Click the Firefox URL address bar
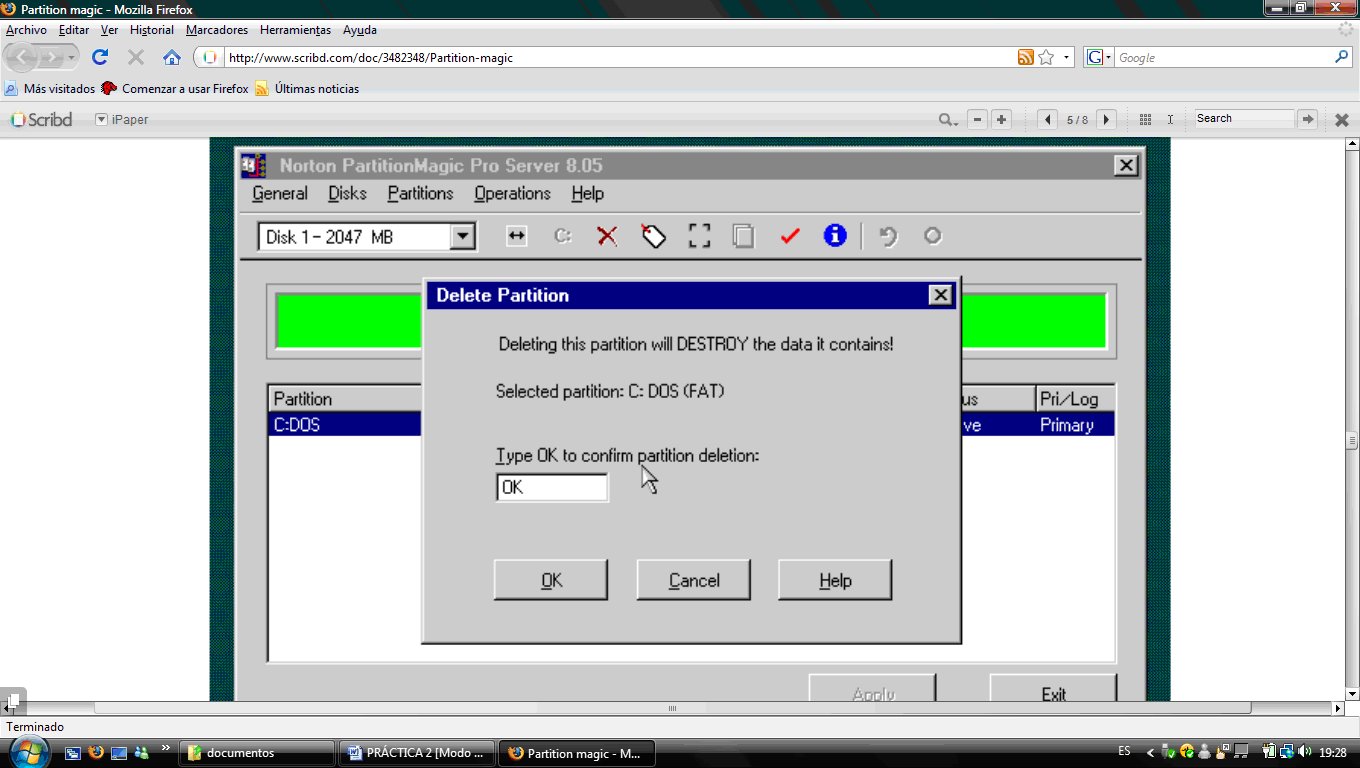The width and height of the screenshot is (1360, 768). (620, 58)
